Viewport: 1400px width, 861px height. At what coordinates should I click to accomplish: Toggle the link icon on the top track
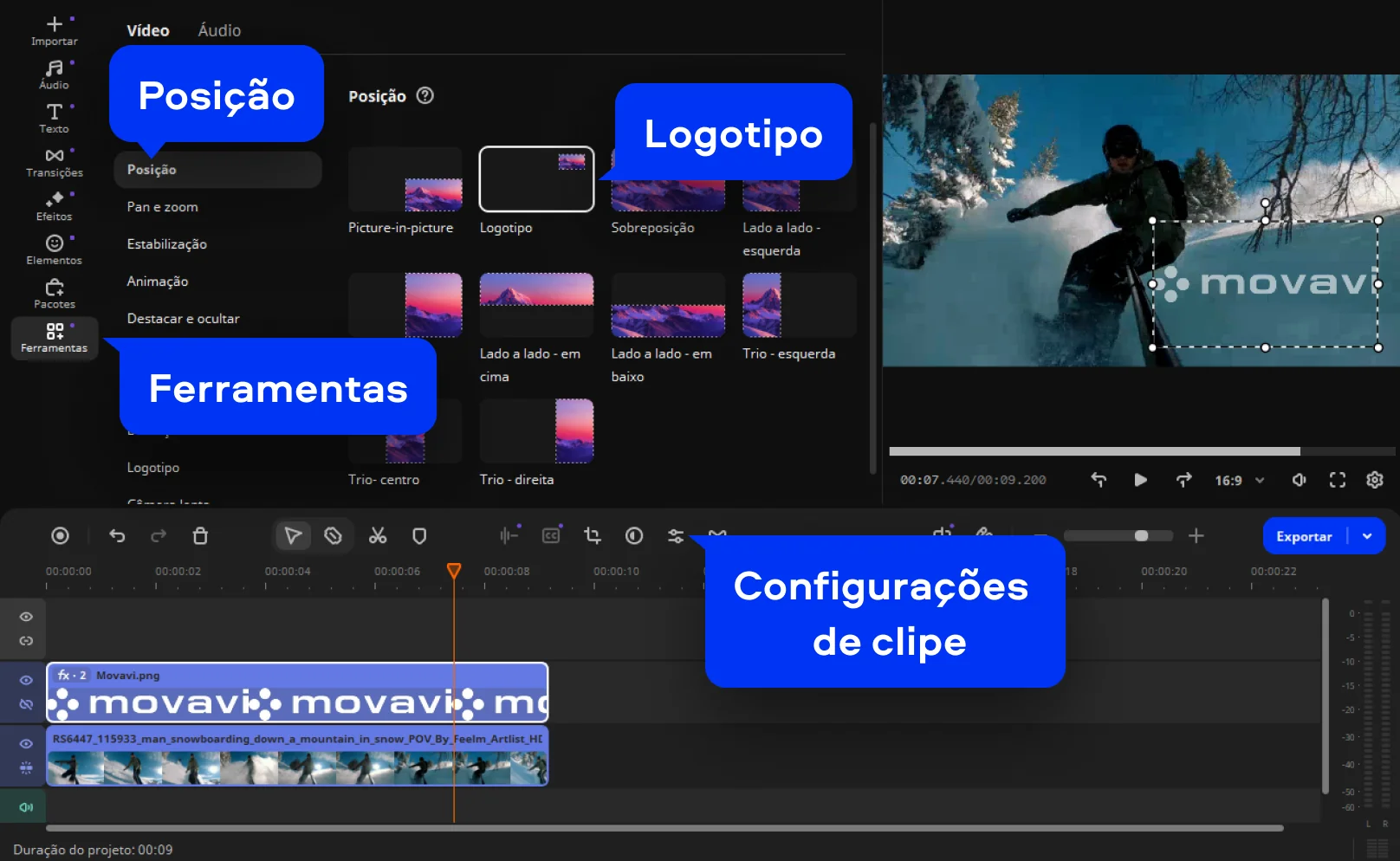tap(26, 641)
